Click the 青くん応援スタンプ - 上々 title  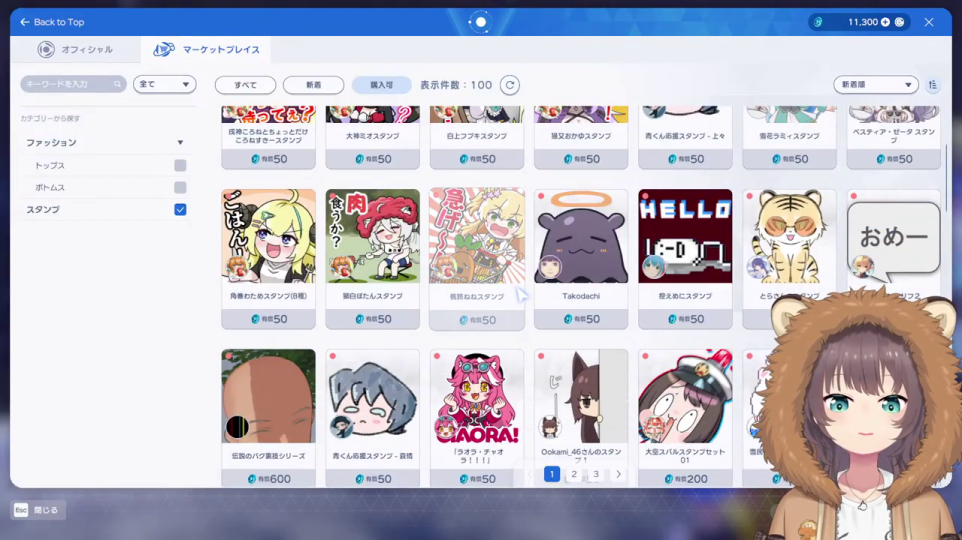coord(685,136)
